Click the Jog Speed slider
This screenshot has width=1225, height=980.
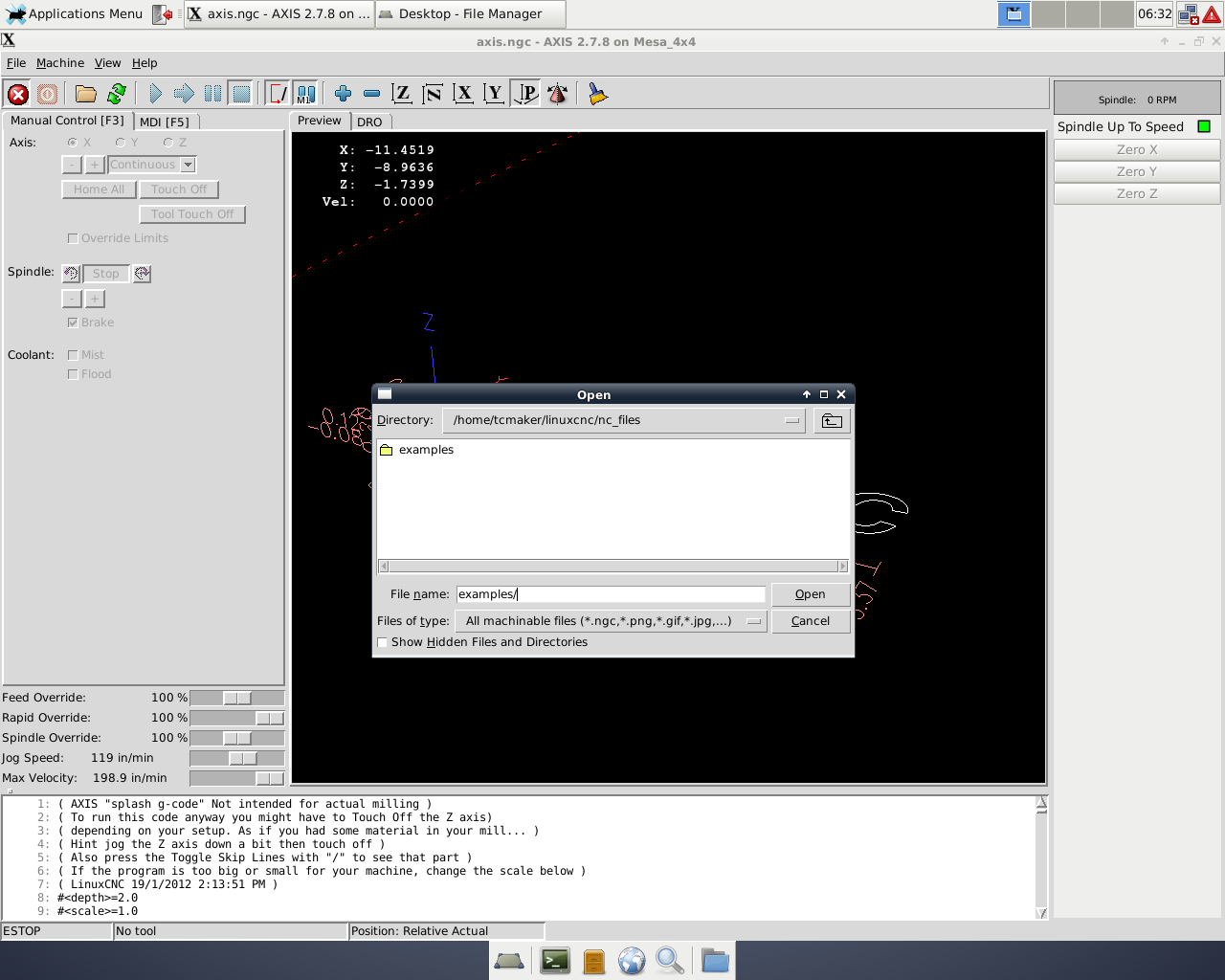[x=237, y=758]
